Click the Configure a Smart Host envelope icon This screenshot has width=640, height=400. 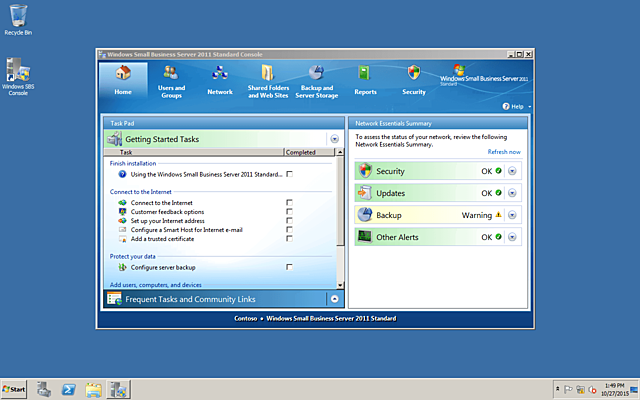coord(122,229)
